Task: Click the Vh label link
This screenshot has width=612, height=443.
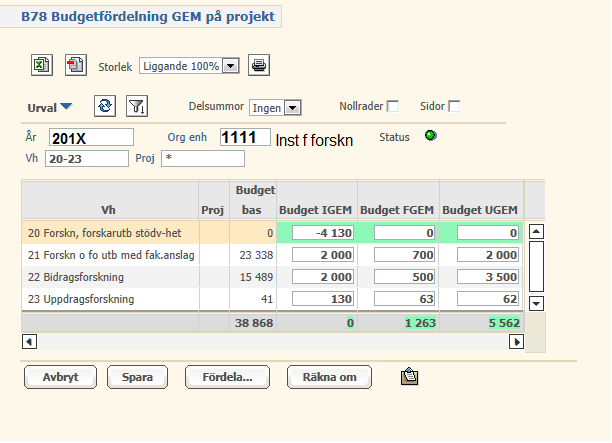Action: tap(32, 158)
